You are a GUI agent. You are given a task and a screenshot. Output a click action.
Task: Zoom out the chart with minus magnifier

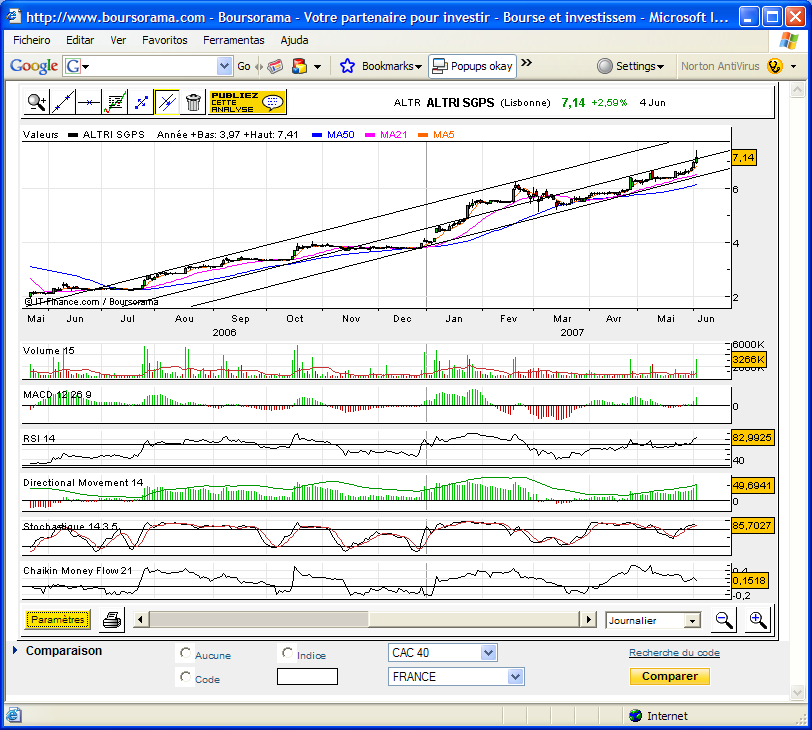[x=724, y=619]
